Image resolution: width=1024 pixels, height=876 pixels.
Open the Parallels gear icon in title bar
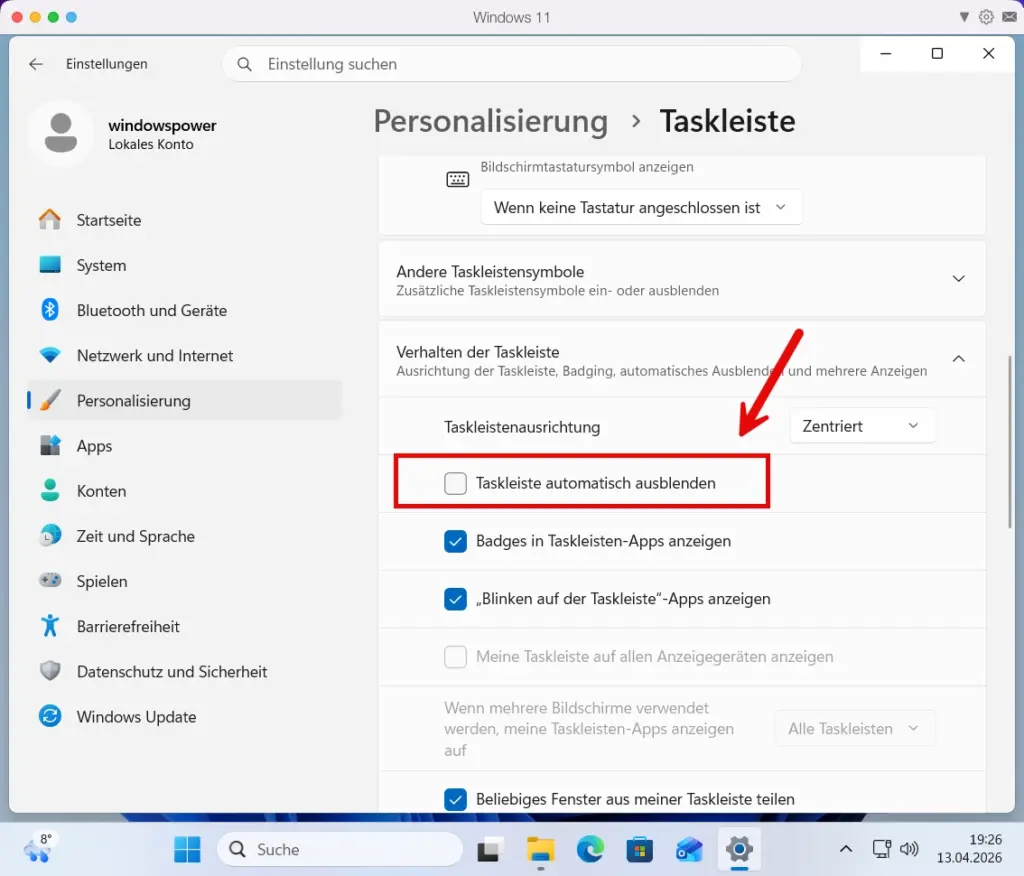tap(986, 17)
